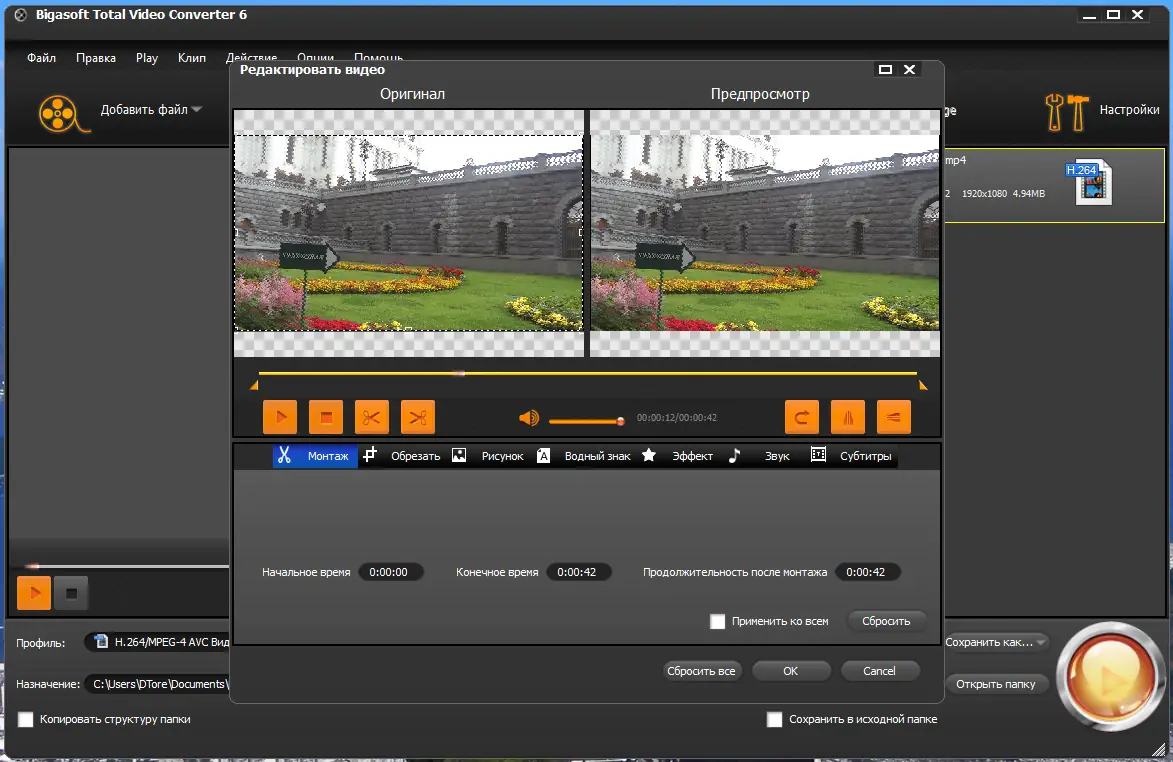Close the Bigasoft main window

(1138, 14)
